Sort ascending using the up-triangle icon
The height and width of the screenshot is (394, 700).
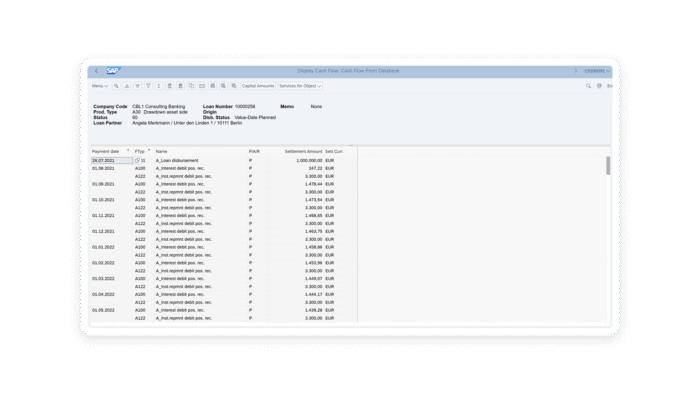coord(127,86)
